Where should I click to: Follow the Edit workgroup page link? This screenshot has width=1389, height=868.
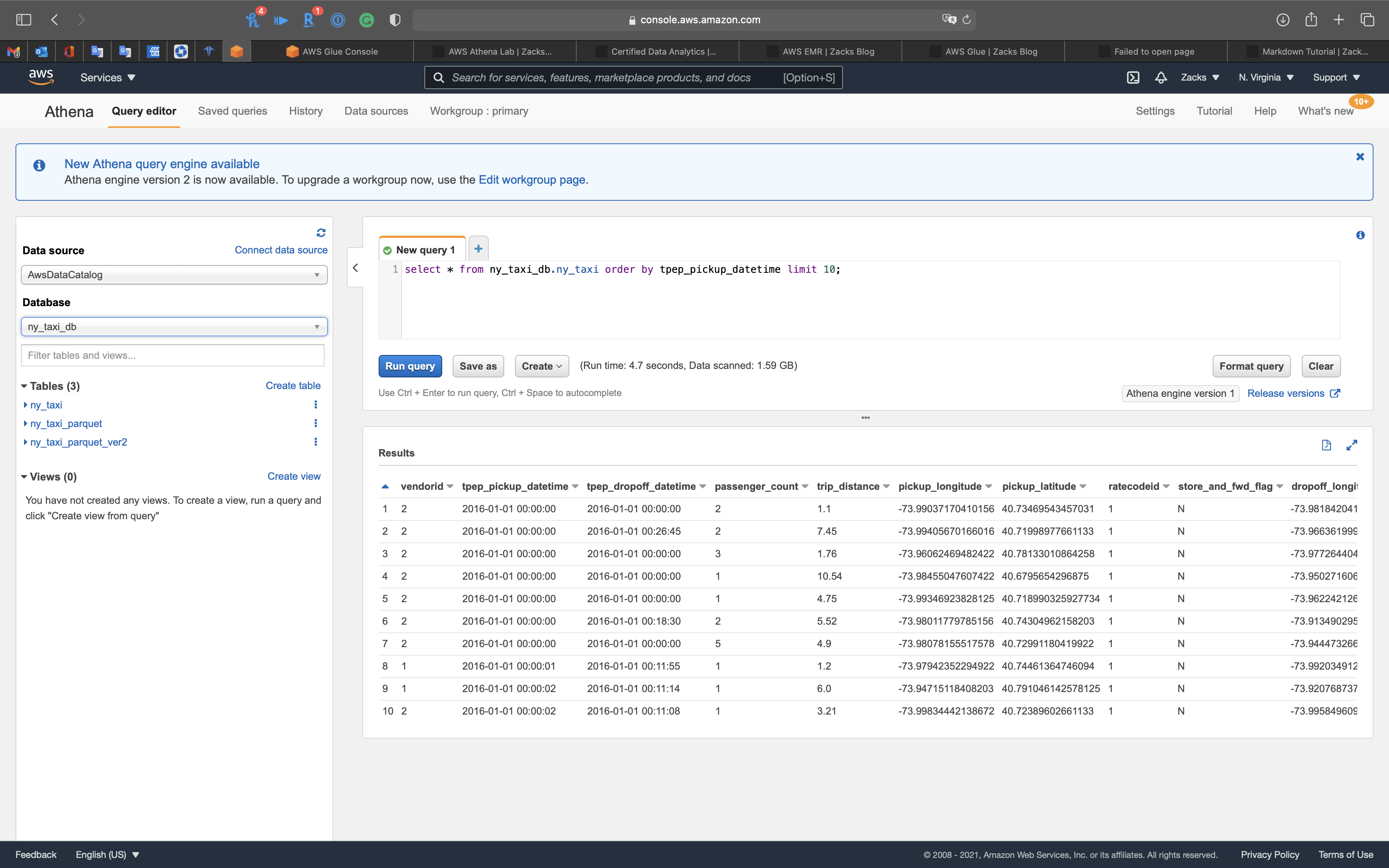[531, 180]
